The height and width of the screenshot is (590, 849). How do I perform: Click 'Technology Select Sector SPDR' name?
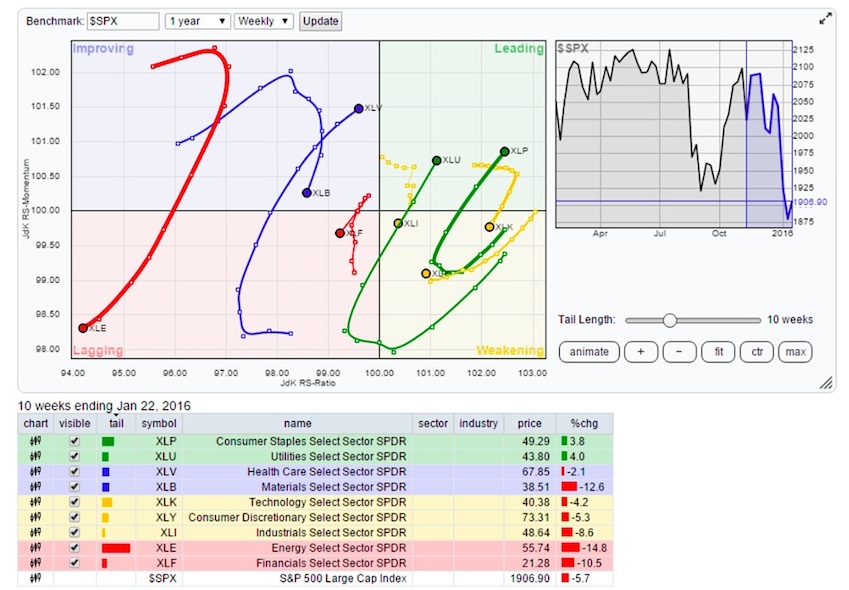pyautogui.click(x=327, y=502)
